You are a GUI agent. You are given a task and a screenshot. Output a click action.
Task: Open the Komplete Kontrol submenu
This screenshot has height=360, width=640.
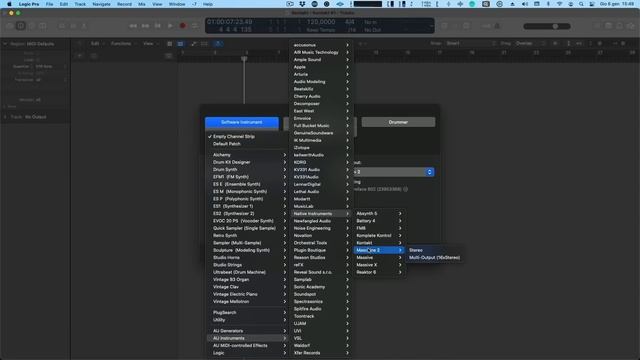click(x=379, y=236)
